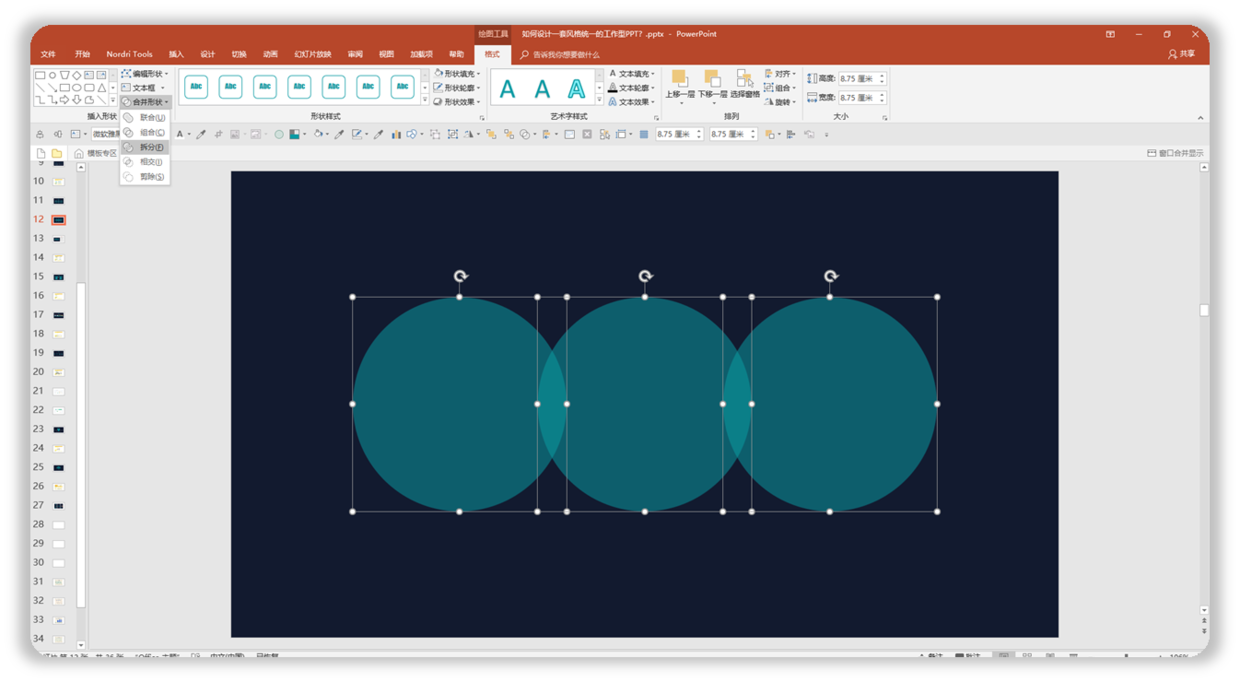This screenshot has height=682, width=1240.
Task: Select 联合 (Union) in the merge shapes menu
Action: [145, 118]
